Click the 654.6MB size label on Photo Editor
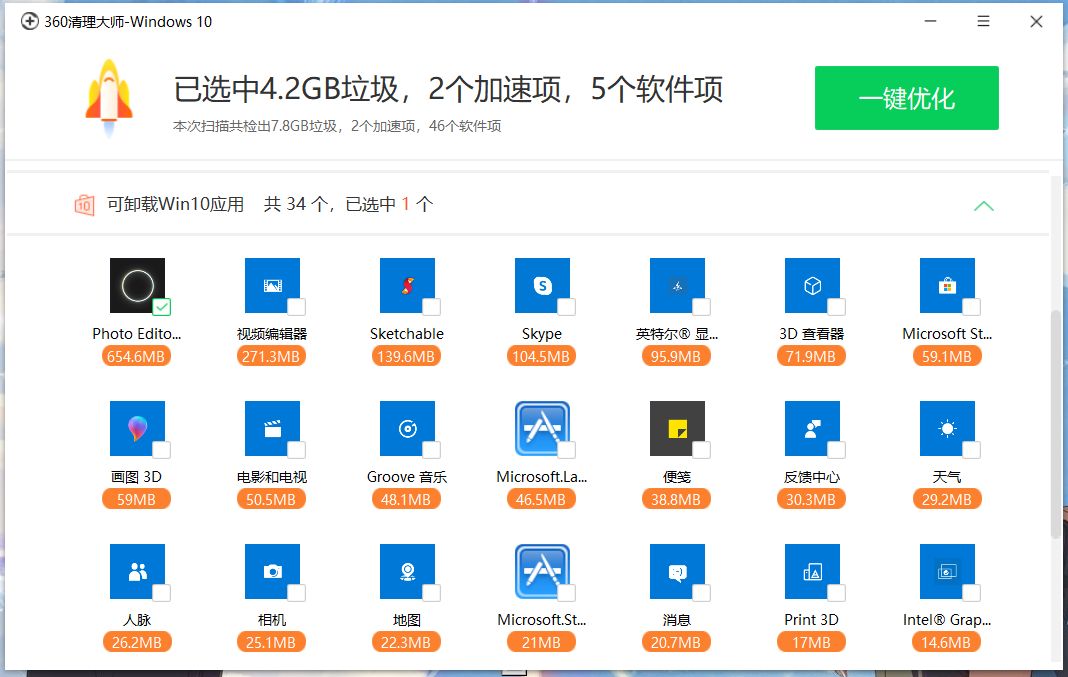The image size is (1068, 677). [136, 355]
